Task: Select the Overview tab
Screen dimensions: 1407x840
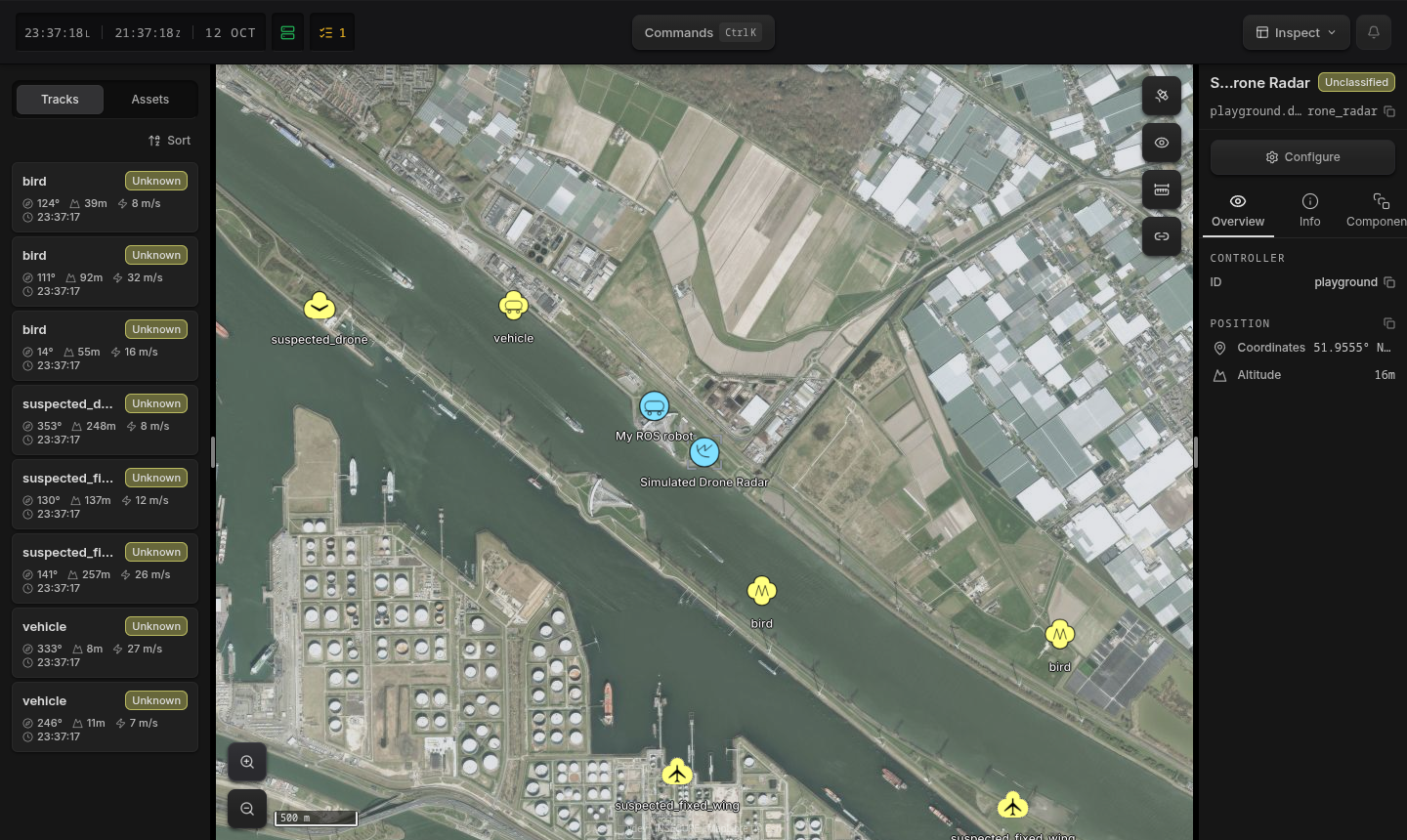Action: point(1238,210)
